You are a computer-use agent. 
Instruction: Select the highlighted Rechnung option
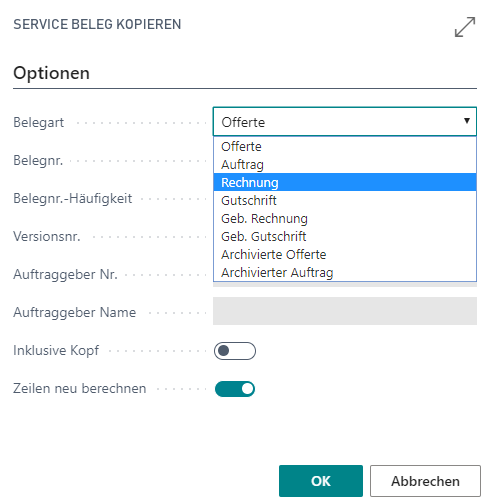pos(345,182)
